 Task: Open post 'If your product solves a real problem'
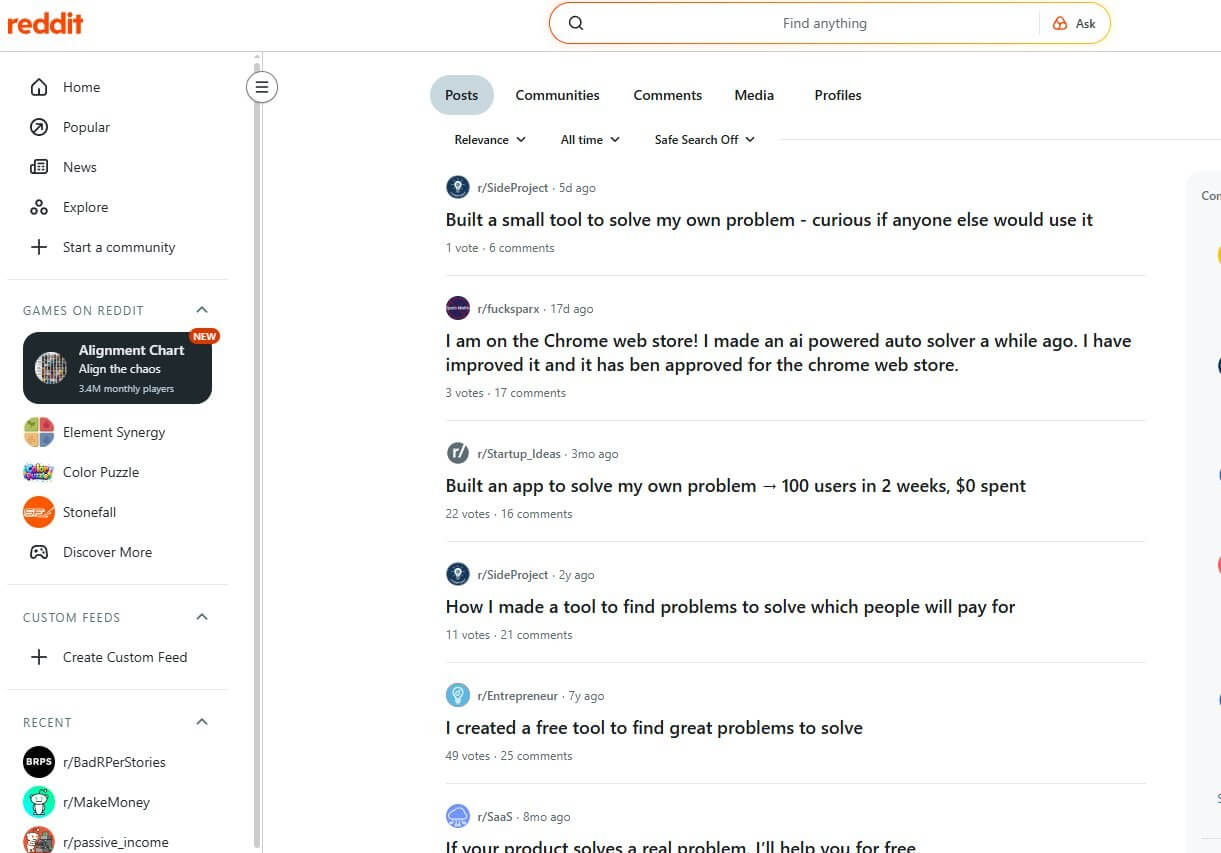tap(680, 847)
